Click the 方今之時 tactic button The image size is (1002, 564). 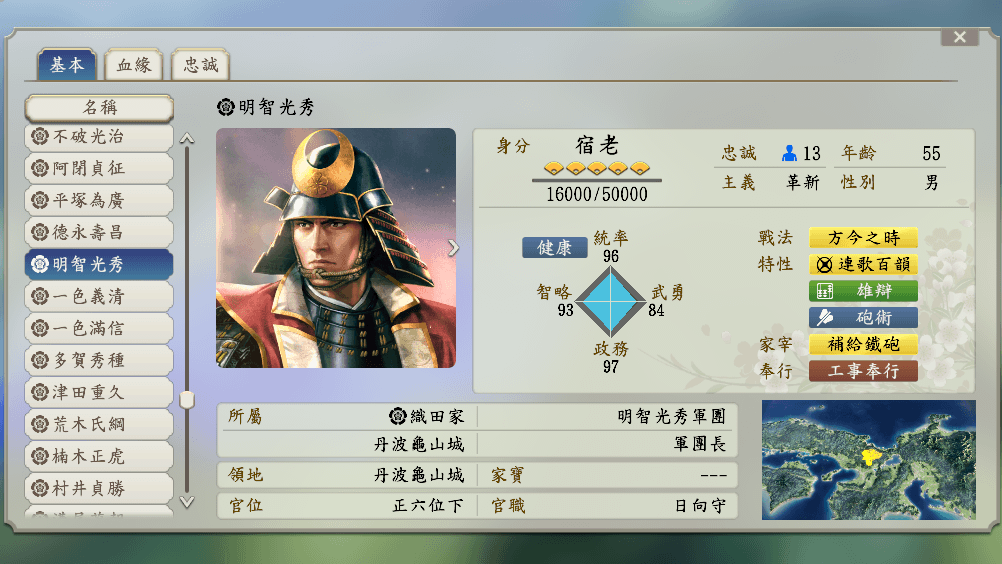[863, 238]
